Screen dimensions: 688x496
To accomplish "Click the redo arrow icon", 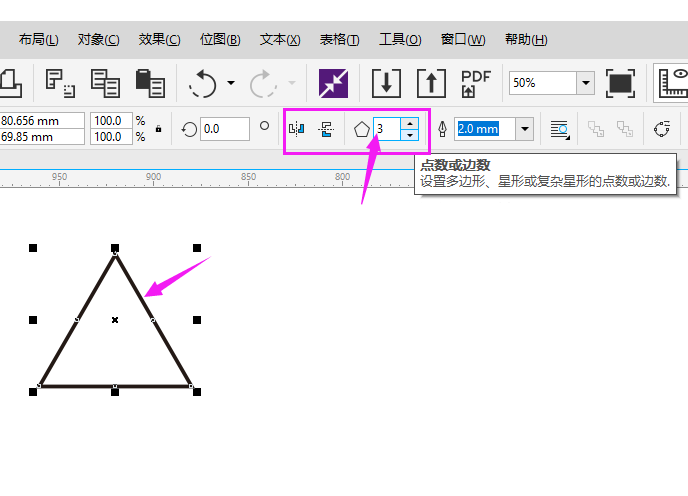I will 263,83.
